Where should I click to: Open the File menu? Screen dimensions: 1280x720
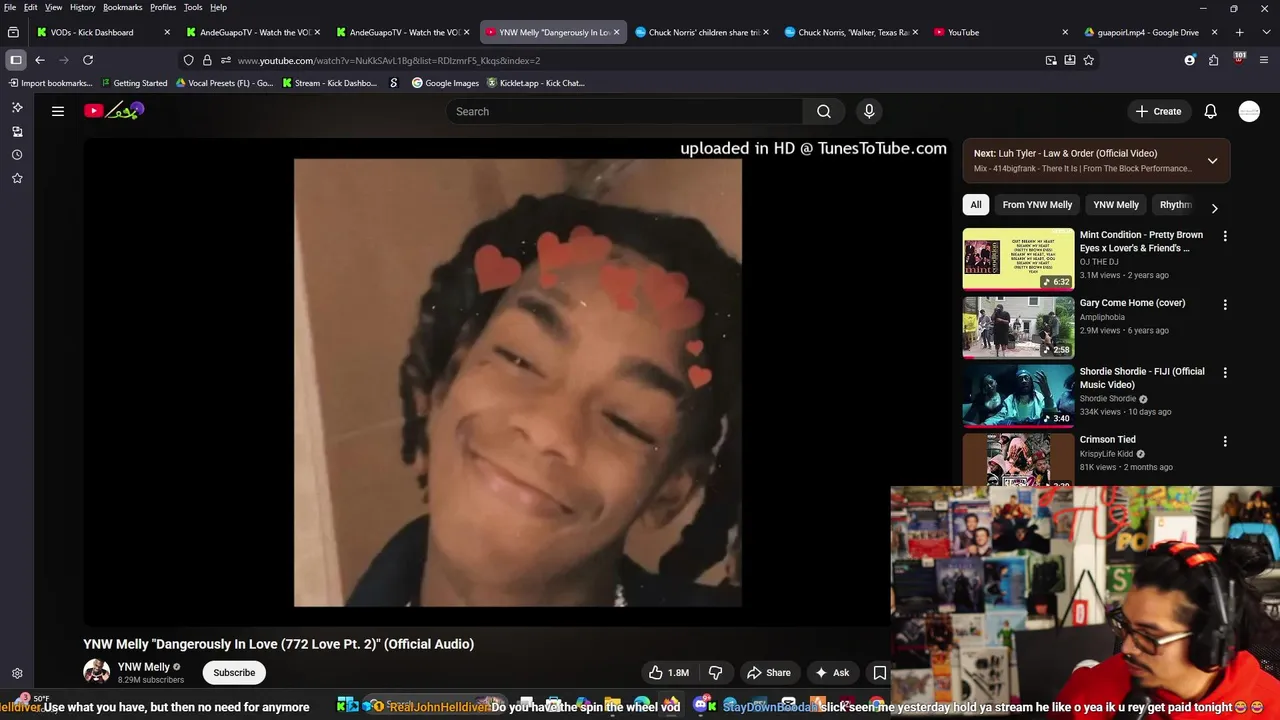(10, 7)
